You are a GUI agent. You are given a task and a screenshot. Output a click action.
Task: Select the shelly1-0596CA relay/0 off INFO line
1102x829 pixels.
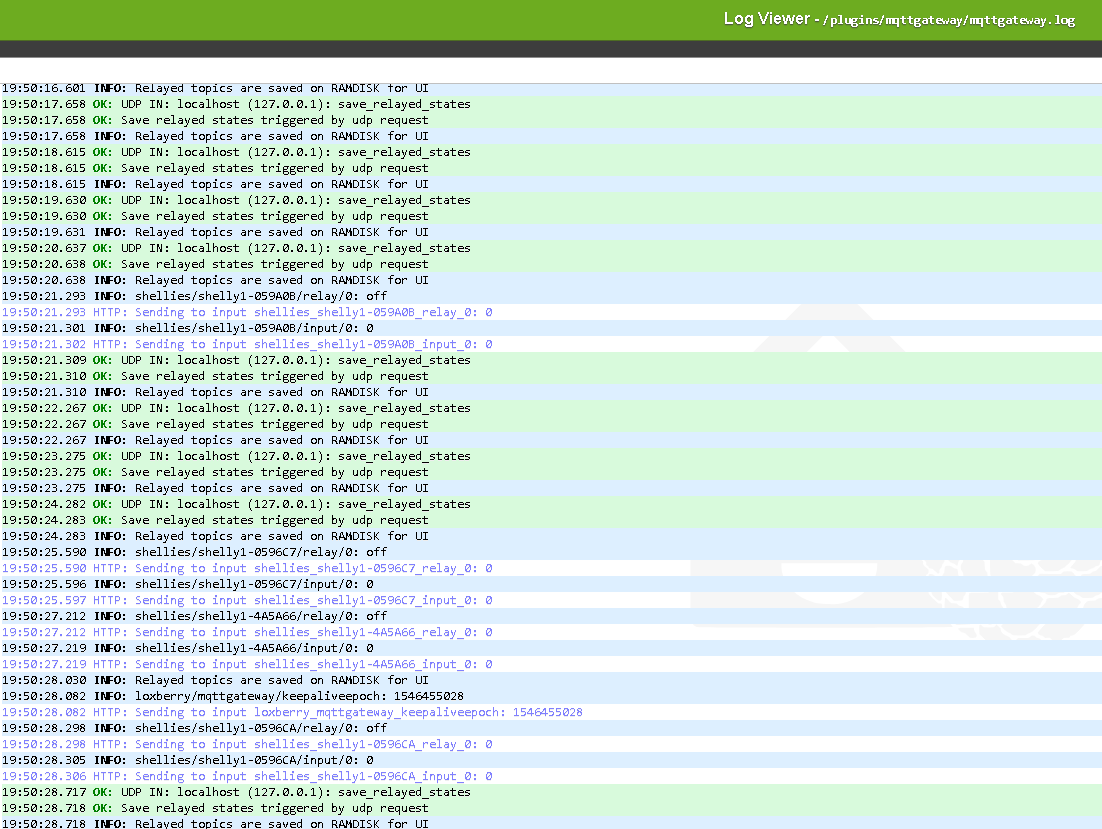coord(240,728)
